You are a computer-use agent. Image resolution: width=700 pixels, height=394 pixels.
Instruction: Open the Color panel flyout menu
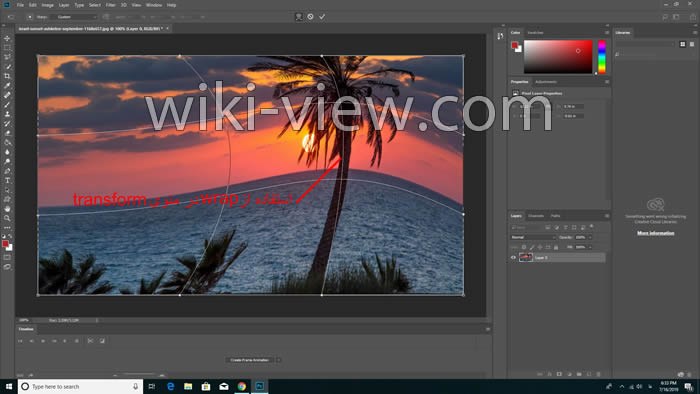pyautogui.click(x=607, y=33)
